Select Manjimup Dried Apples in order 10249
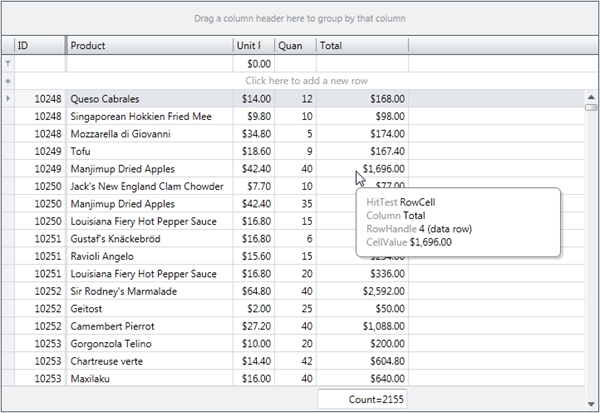 coord(150,169)
